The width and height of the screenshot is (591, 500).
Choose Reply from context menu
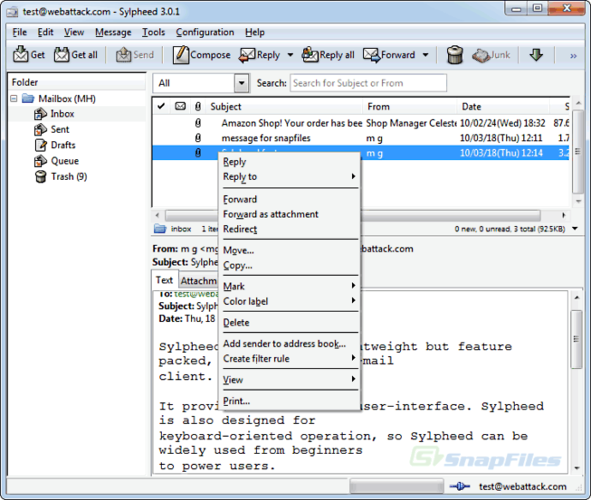[x=289, y=162]
